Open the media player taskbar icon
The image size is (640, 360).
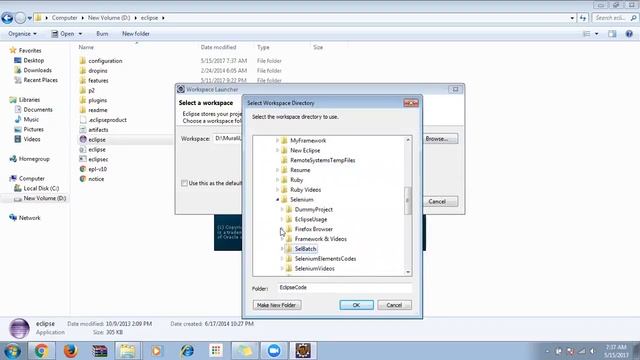pyautogui.click(x=156, y=351)
